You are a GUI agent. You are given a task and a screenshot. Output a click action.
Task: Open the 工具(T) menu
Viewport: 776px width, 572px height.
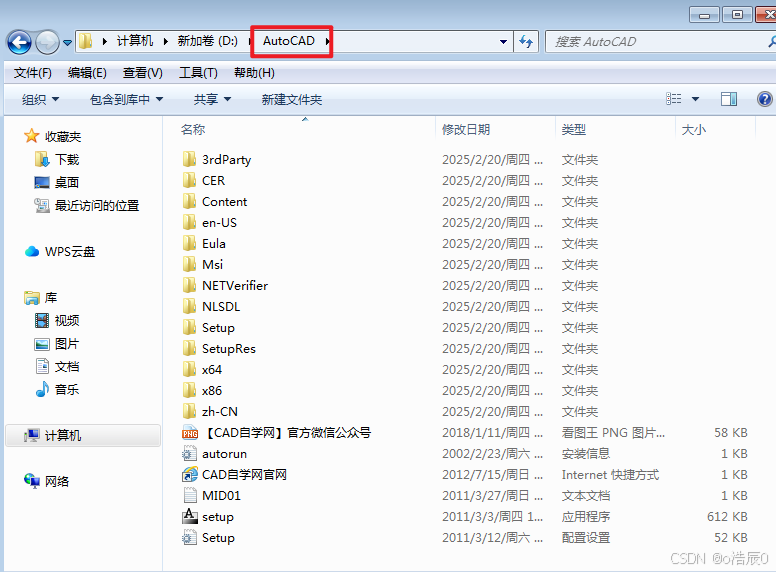198,73
